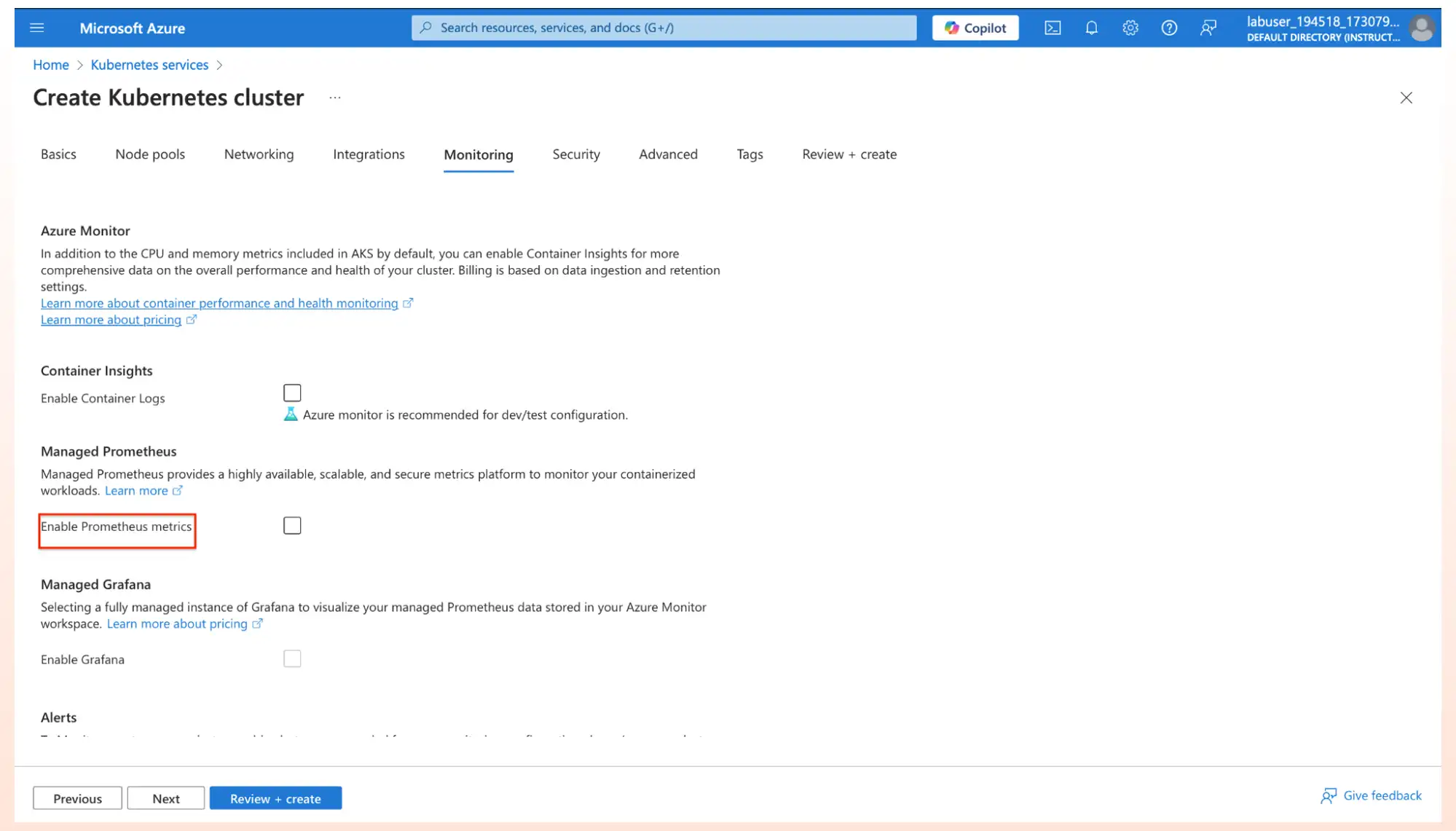This screenshot has width=1456, height=831.
Task: Click the Give feedback person icon
Action: click(x=1329, y=796)
